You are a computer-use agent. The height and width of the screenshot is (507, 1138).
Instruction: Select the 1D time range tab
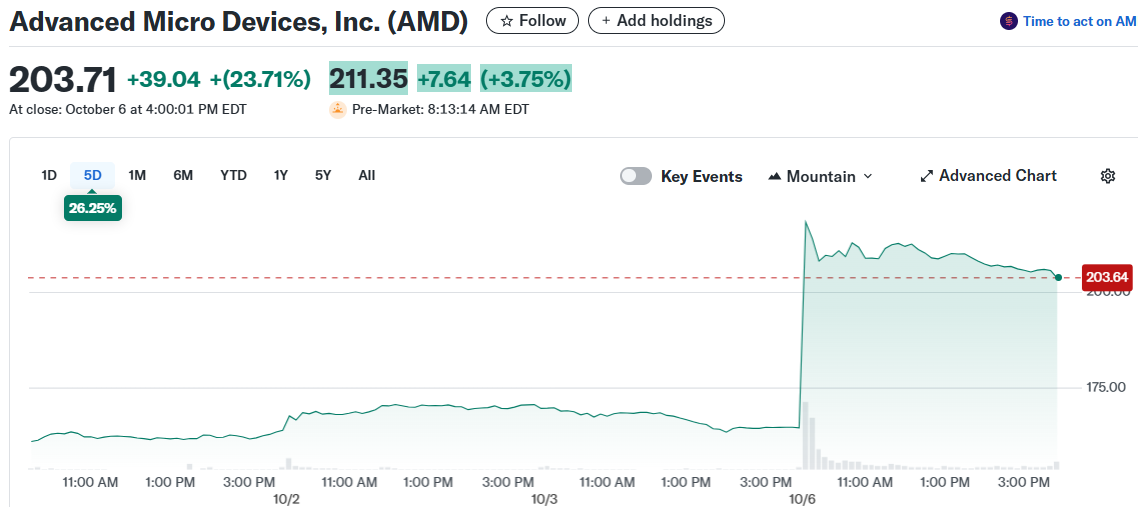pos(49,175)
